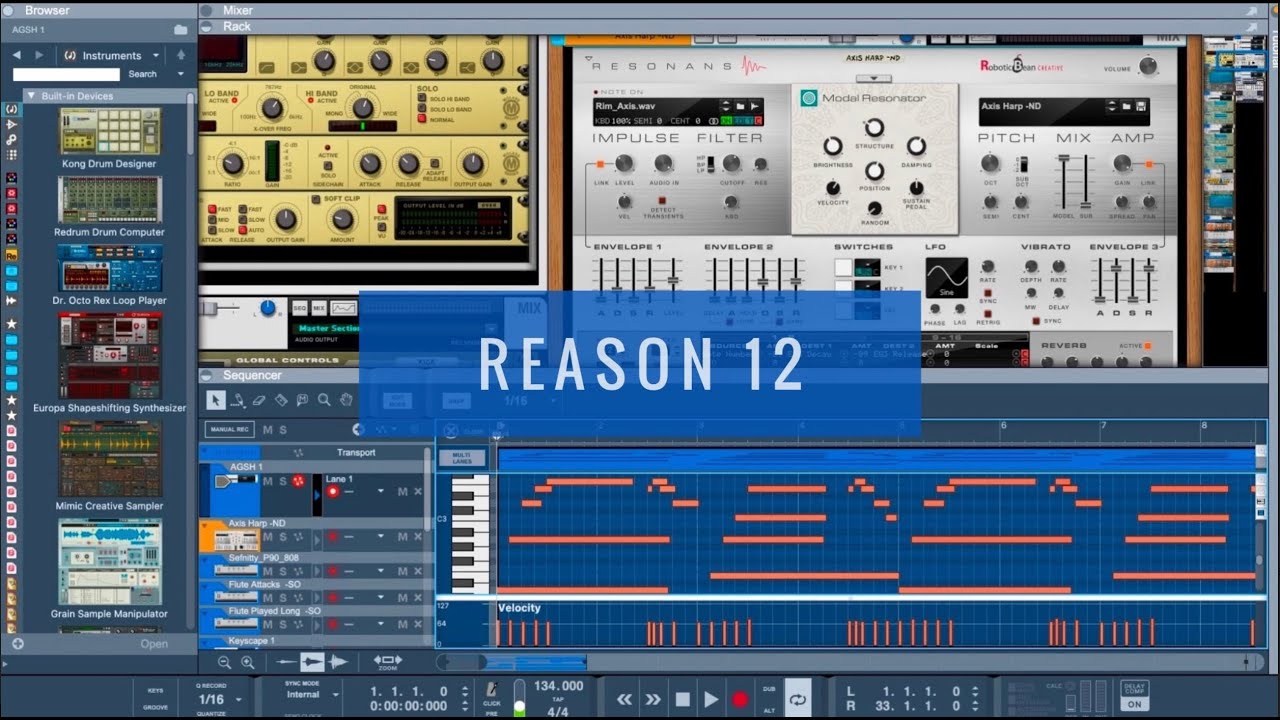The width and height of the screenshot is (1280, 720).
Task: Go up one level in Browser
Action: tap(181, 55)
